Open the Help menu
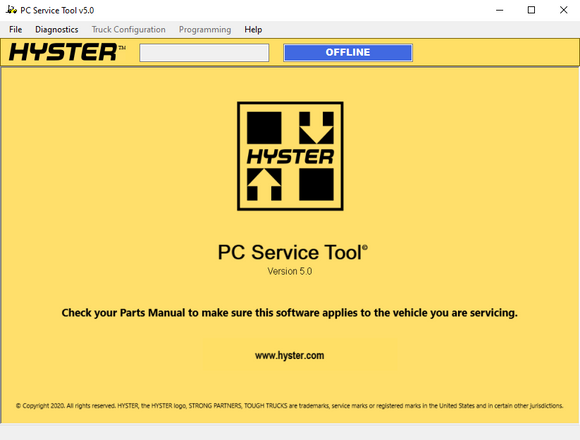 pyautogui.click(x=253, y=30)
